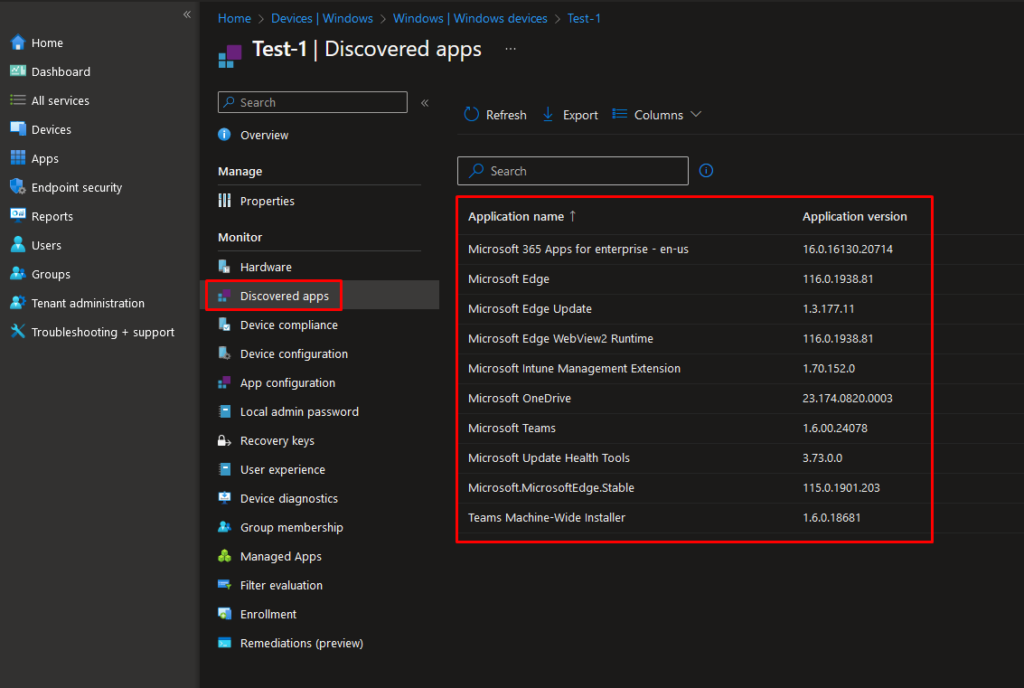Collapse the left portal sidebar chevron
This screenshot has width=1024, height=688.
pyautogui.click(x=187, y=14)
